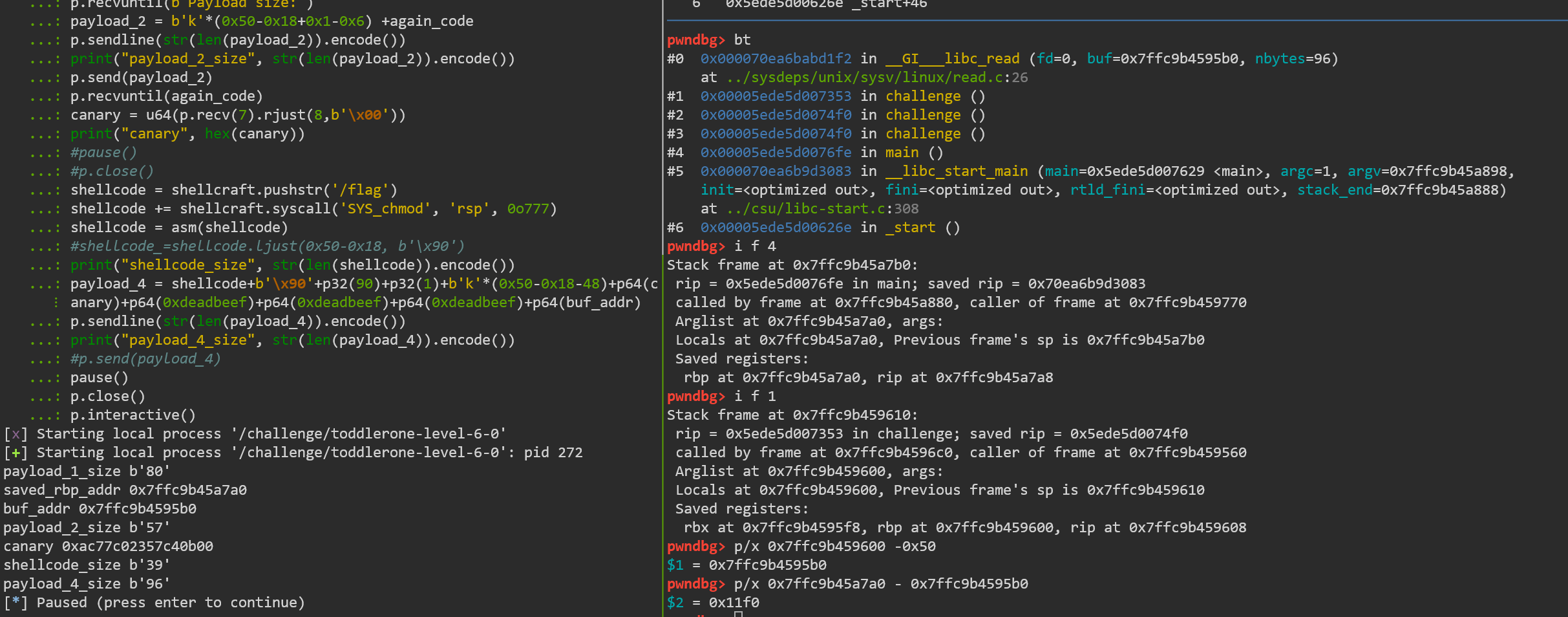Select the 'buf_addr 0x7ffc9b4595b0' output line

tap(100, 509)
